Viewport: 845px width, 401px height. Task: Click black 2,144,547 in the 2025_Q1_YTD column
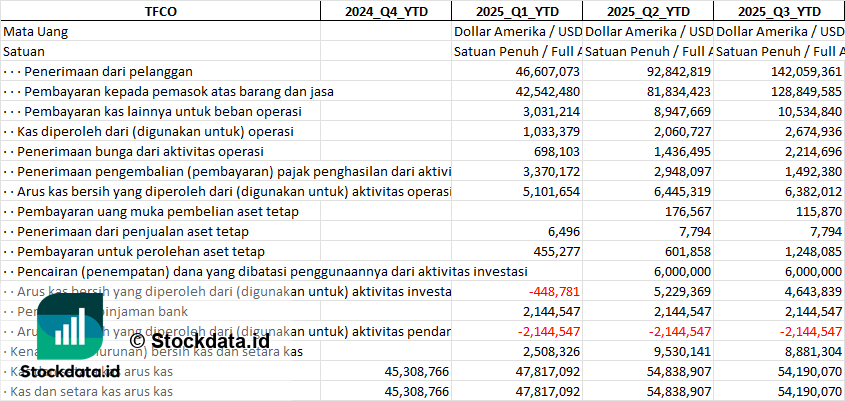click(549, 312)
